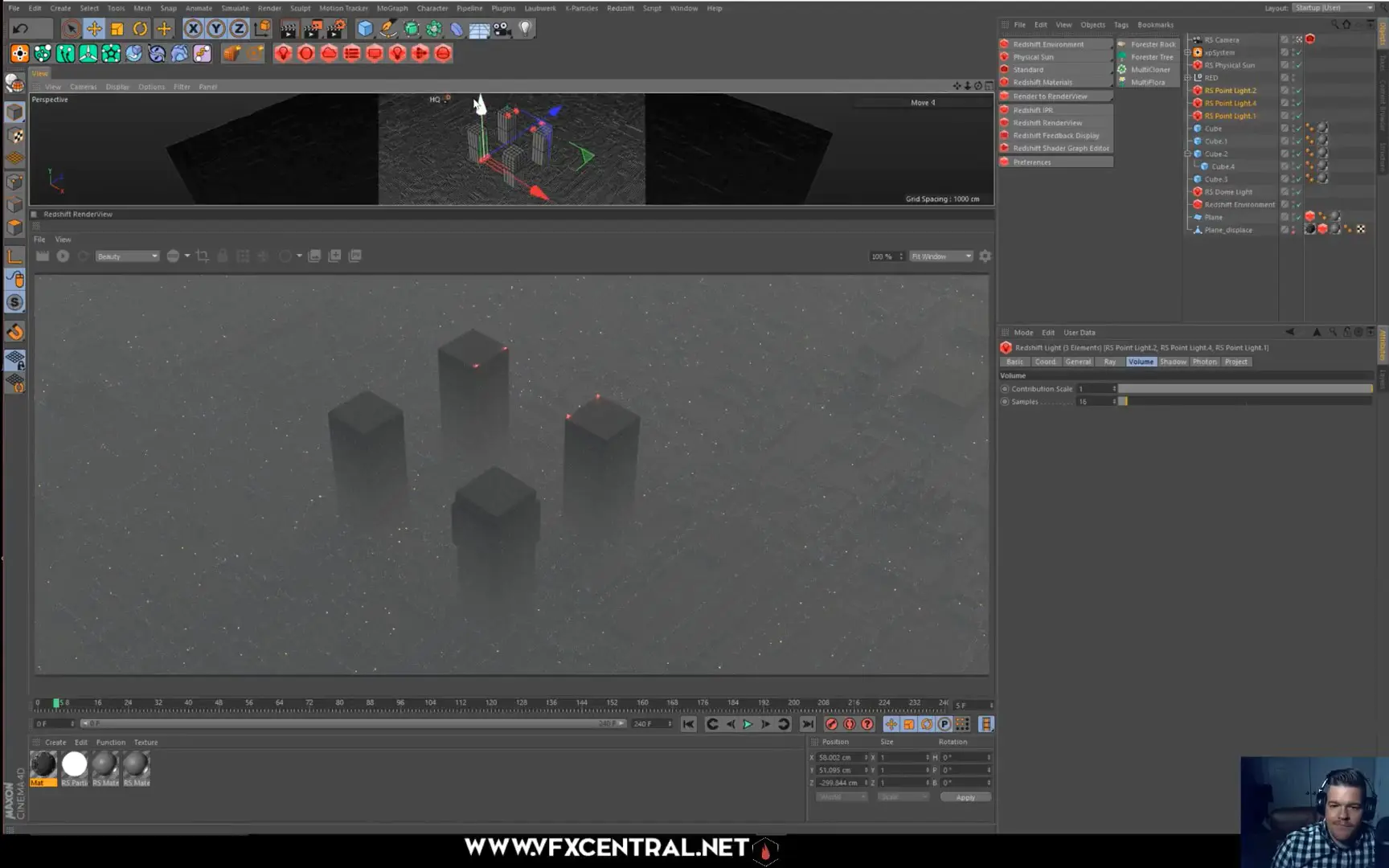This screenshot has width=1389, height=868.
Task: Add a Cube primitive object
Action: point(365,29)
